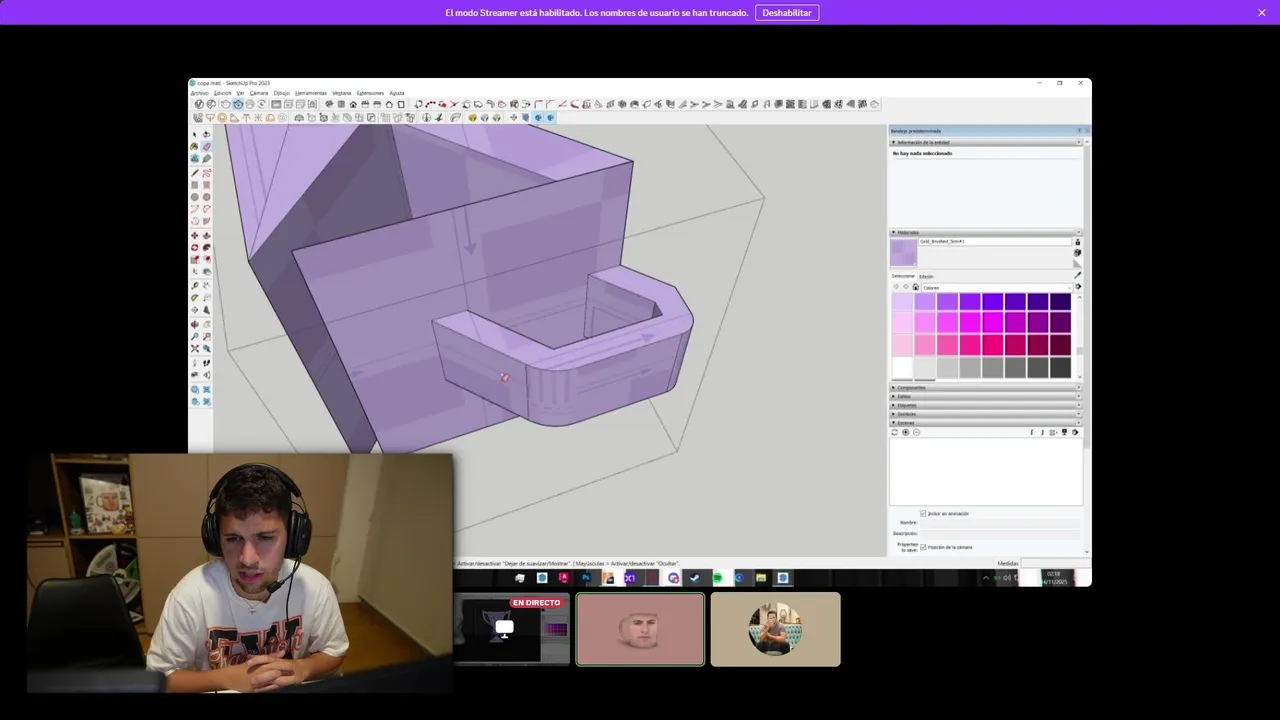The height and width of the screenshot is (720, 1280).
Task: Select the Push/Pull tool
Action: point(206,236)
